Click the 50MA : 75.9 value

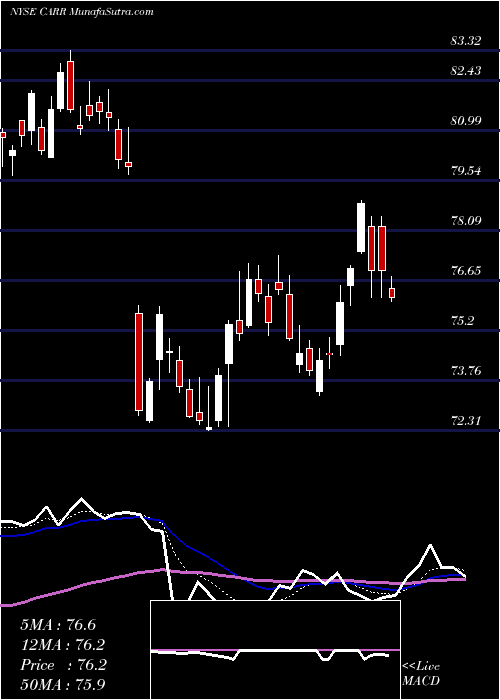63,684
